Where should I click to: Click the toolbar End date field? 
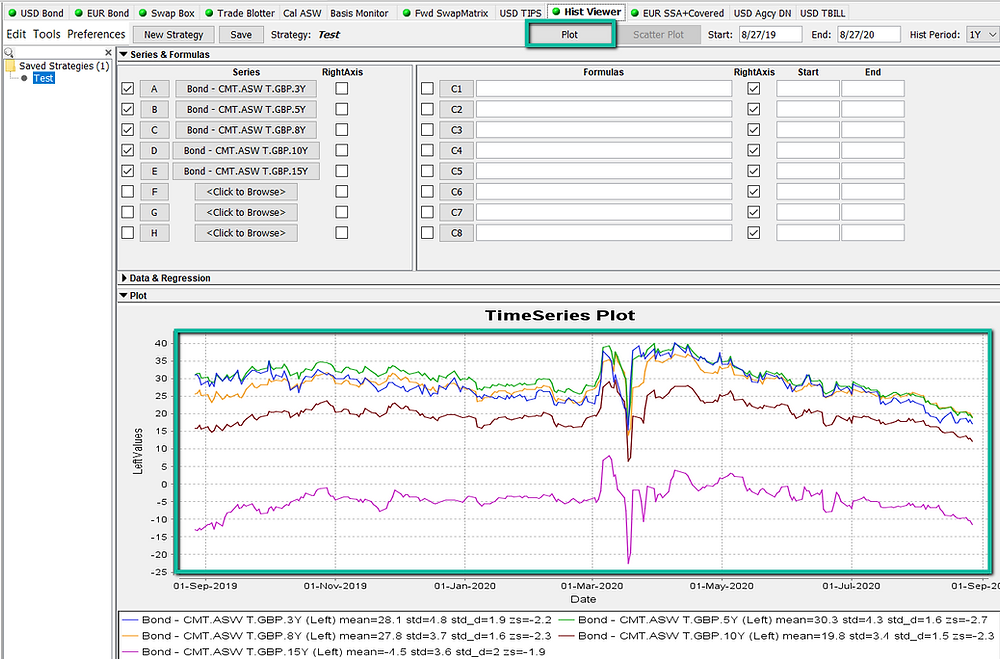pyautogui.click(x=869, y=34)
